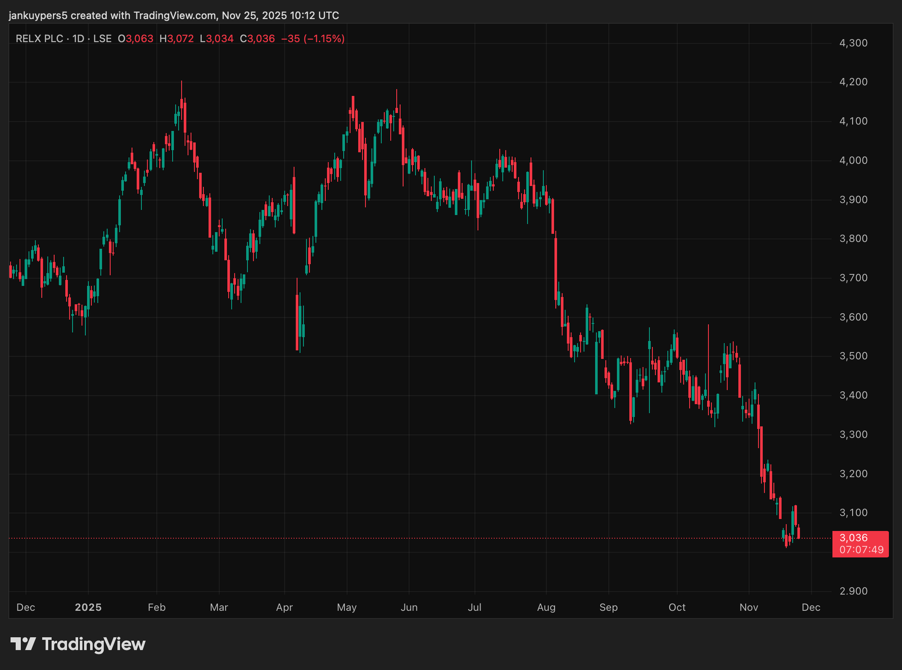Click the 3,900 price axis label

pyautogui.click(x=853, y=200)
